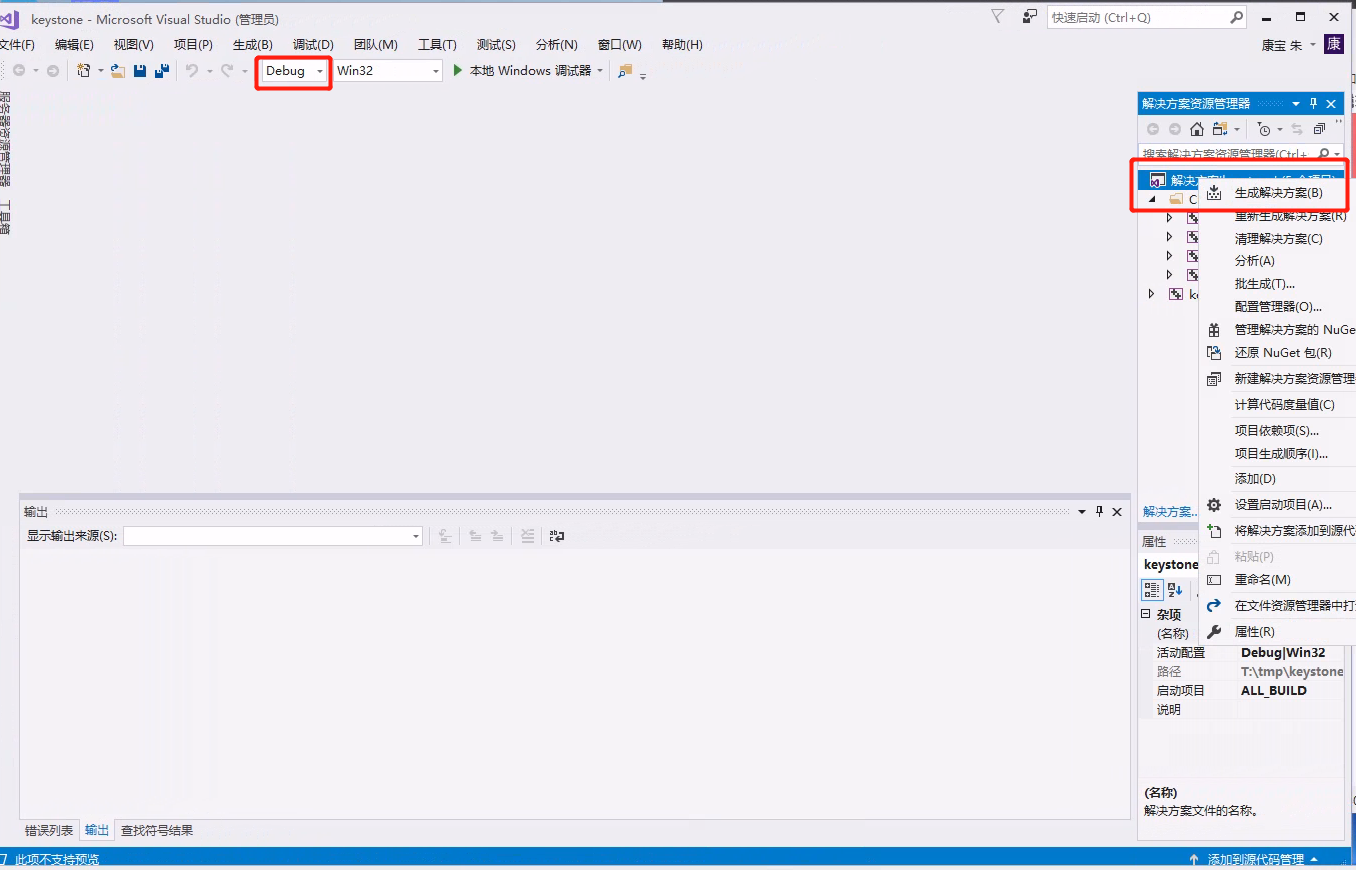Screen dimensions: 1356x870
Task: Toggle the Output panel auto-hide pushpin
Action: pyautogui.click(x=1099, y=511)
